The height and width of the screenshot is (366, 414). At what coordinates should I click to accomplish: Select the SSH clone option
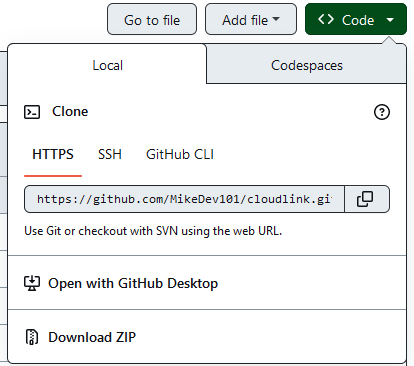click(x=110, y=154)
